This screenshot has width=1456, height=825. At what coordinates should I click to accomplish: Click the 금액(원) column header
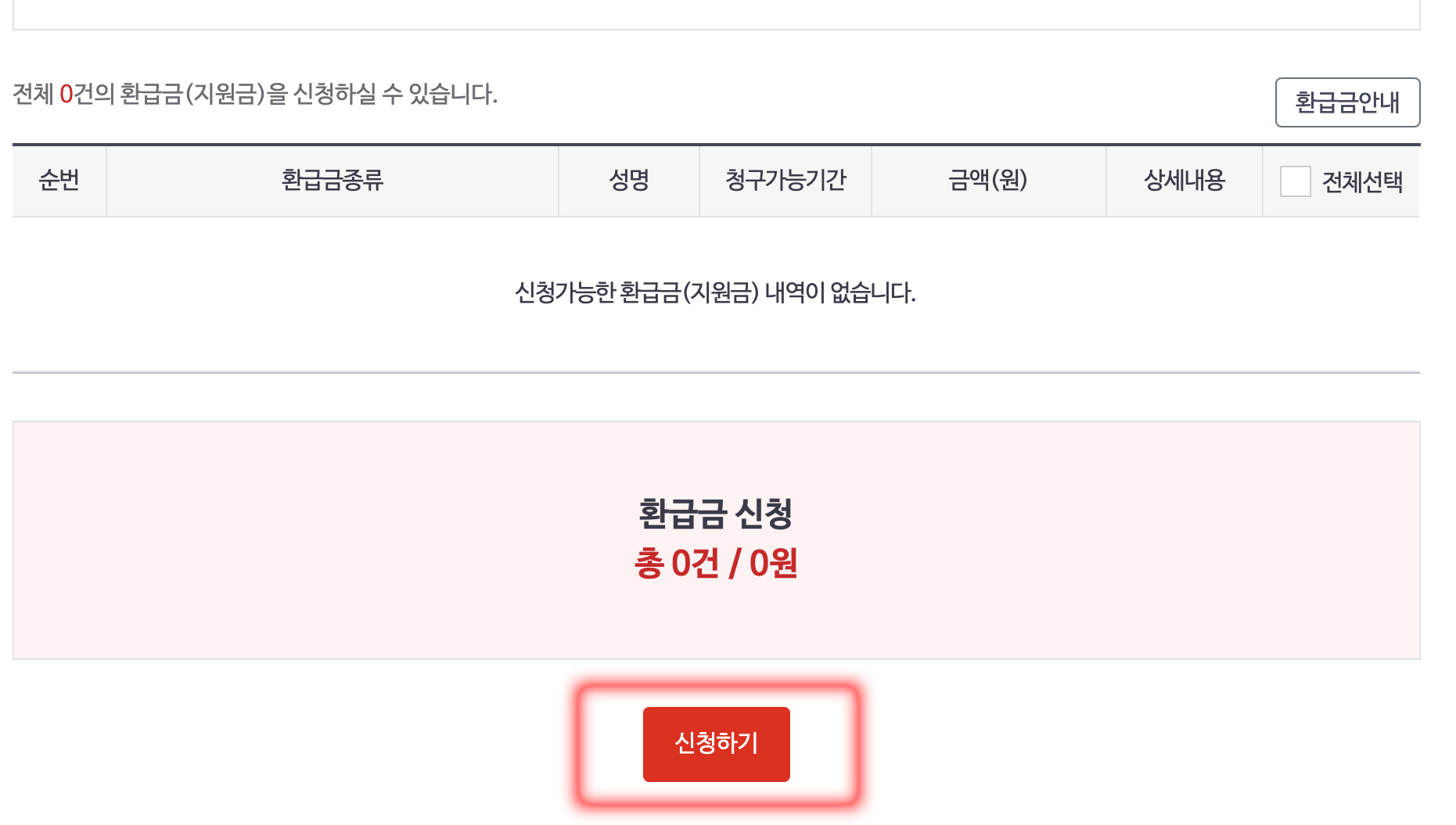(x=988, y=181)
